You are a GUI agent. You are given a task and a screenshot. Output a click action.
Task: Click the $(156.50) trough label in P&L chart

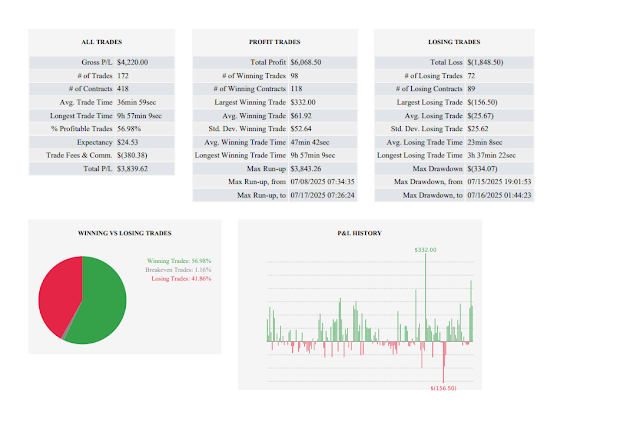point(443,388)
